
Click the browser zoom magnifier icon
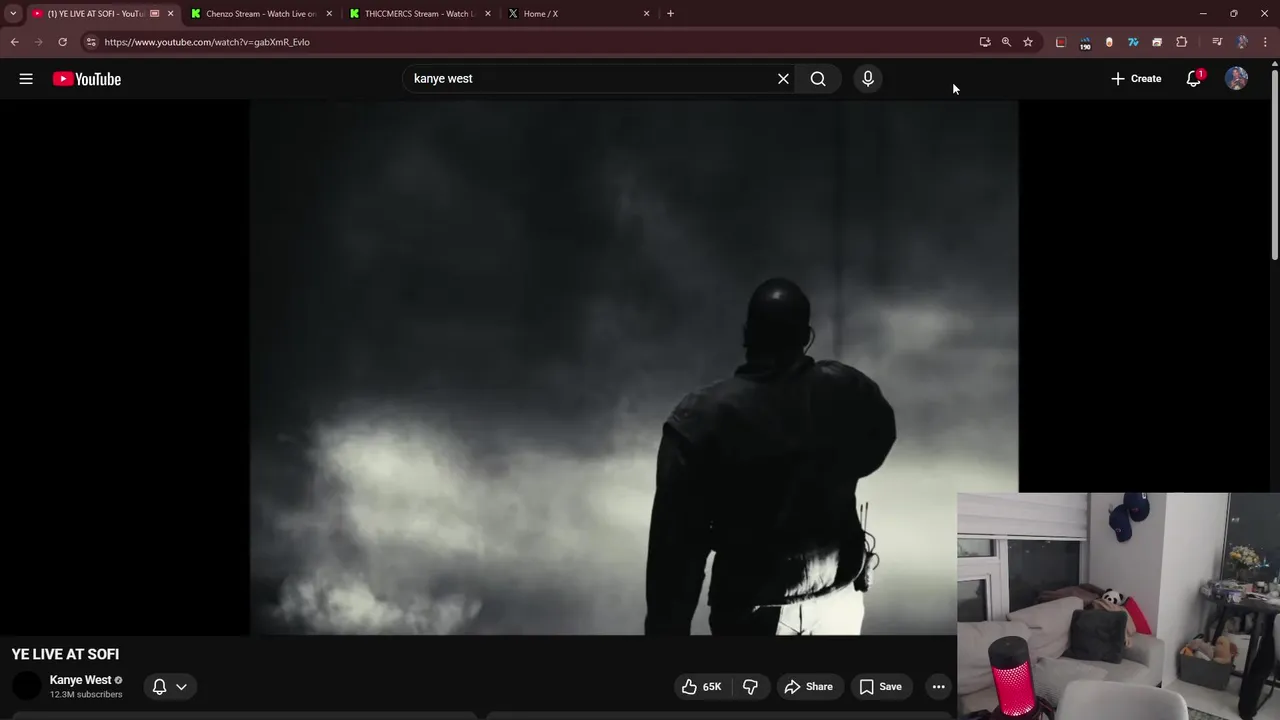[1006, 42]
